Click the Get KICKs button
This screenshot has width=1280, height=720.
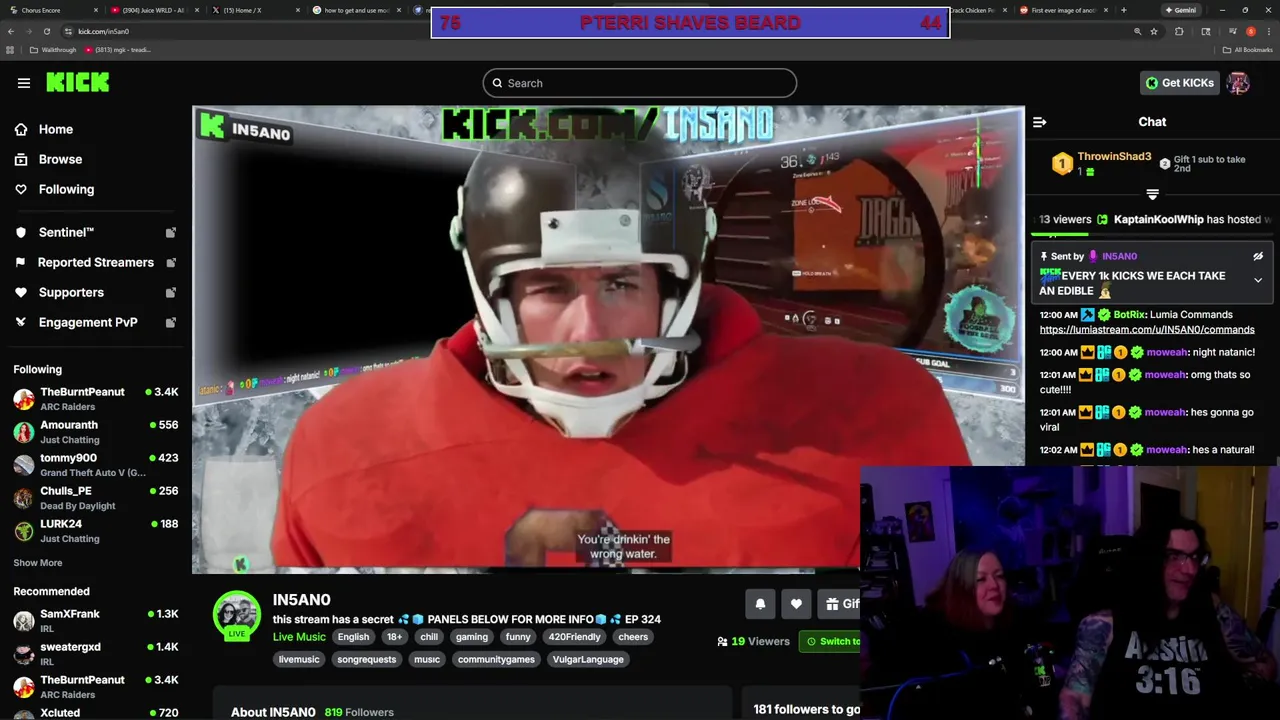(1180, 83)
